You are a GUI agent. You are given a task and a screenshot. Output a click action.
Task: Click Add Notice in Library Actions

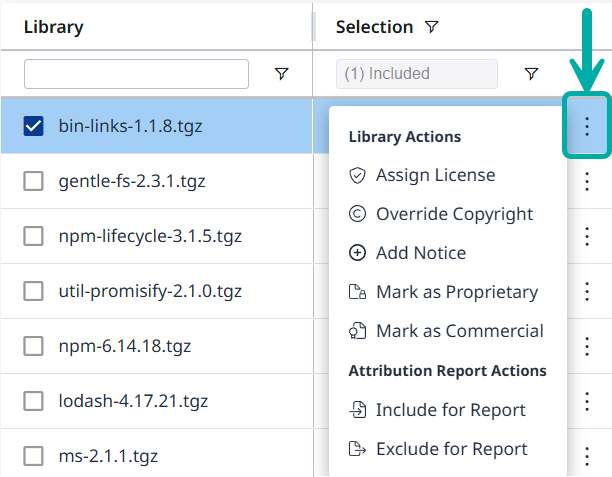[420, 253]
